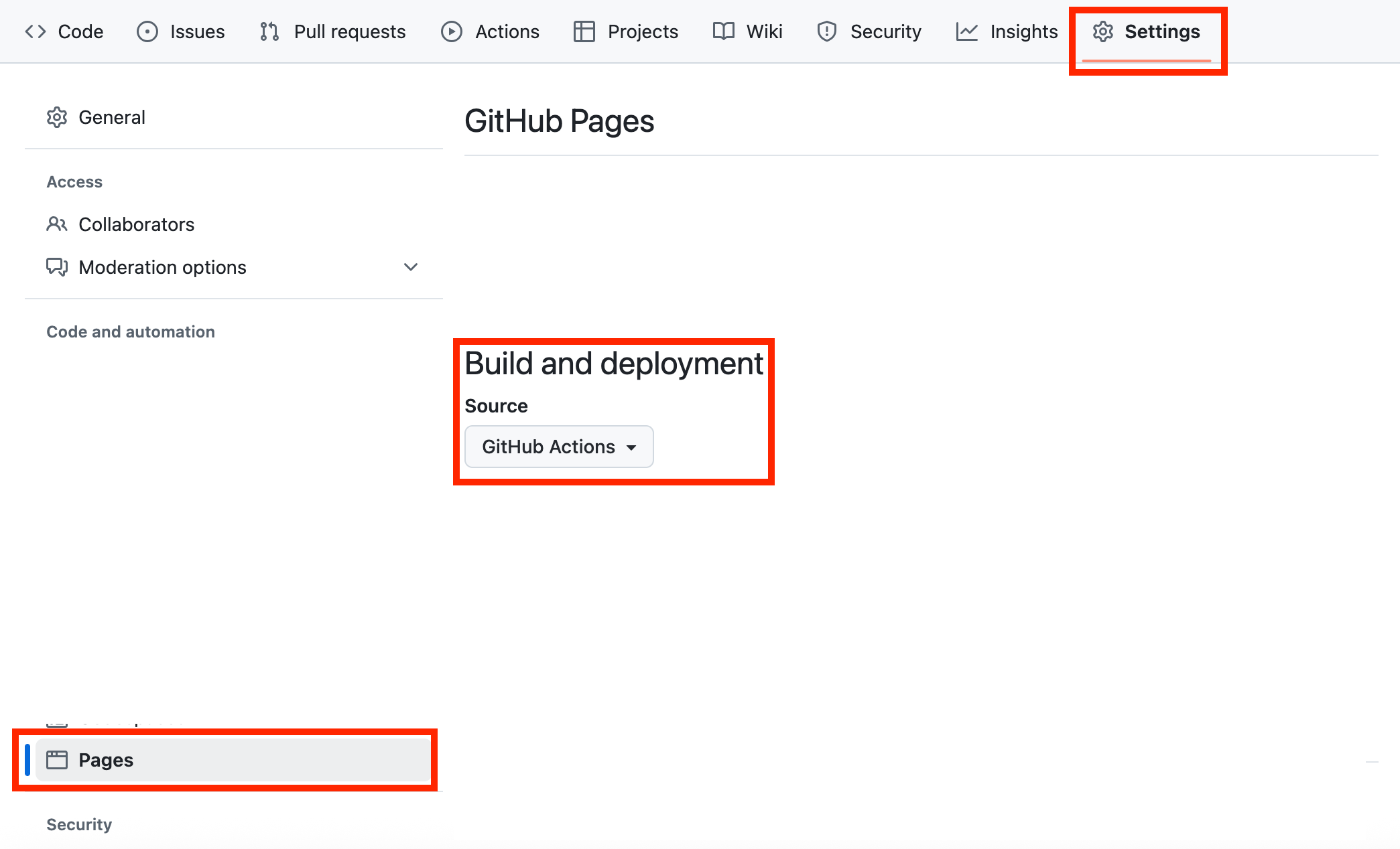1400x849 pixels.
Task: Open General settings in sidebar
Action: pos(234,117)
